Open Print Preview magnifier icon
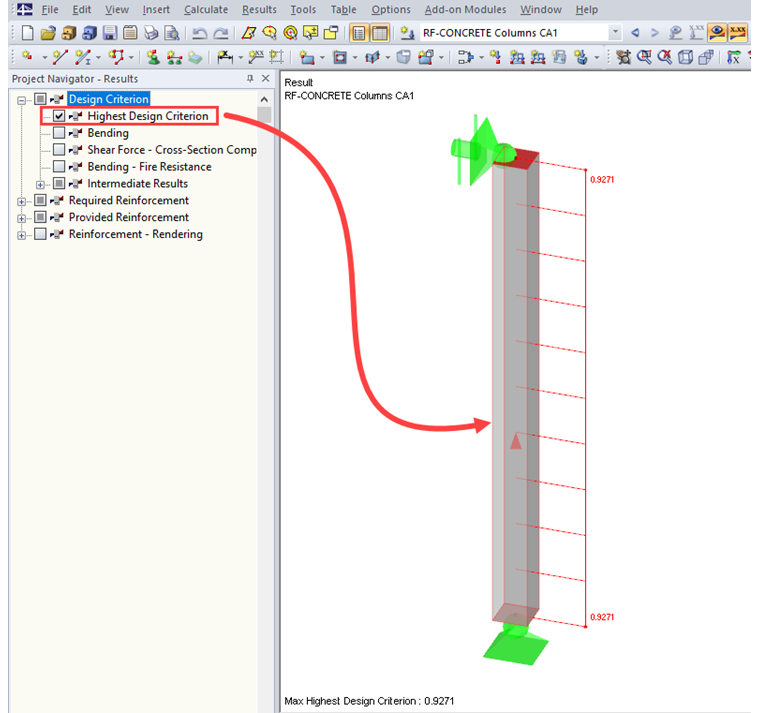 point(172,33)
